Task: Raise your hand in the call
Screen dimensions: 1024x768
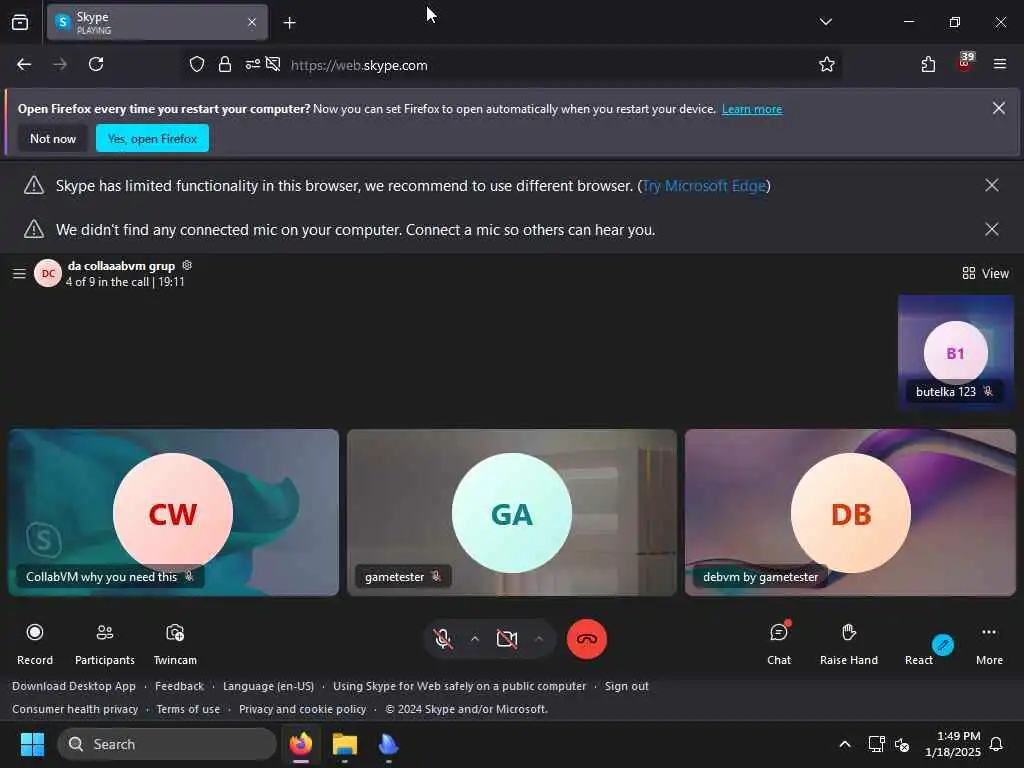Action: tap(848, 643)
